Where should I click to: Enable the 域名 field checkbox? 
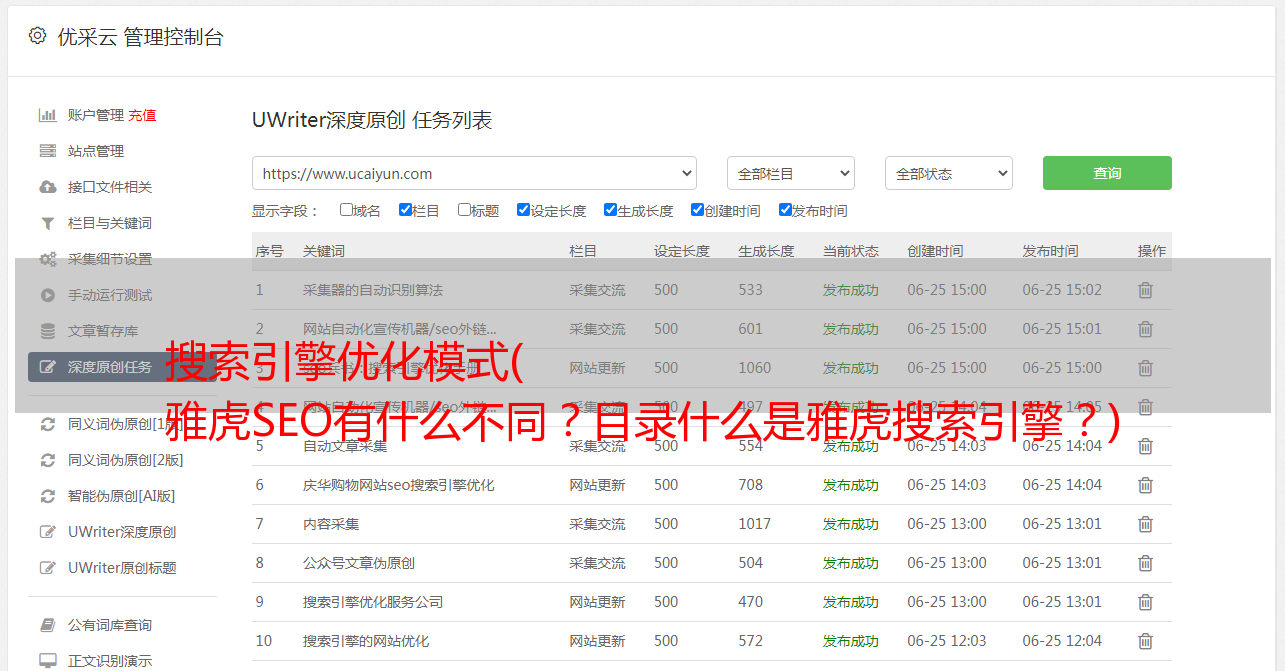point(346,210)
